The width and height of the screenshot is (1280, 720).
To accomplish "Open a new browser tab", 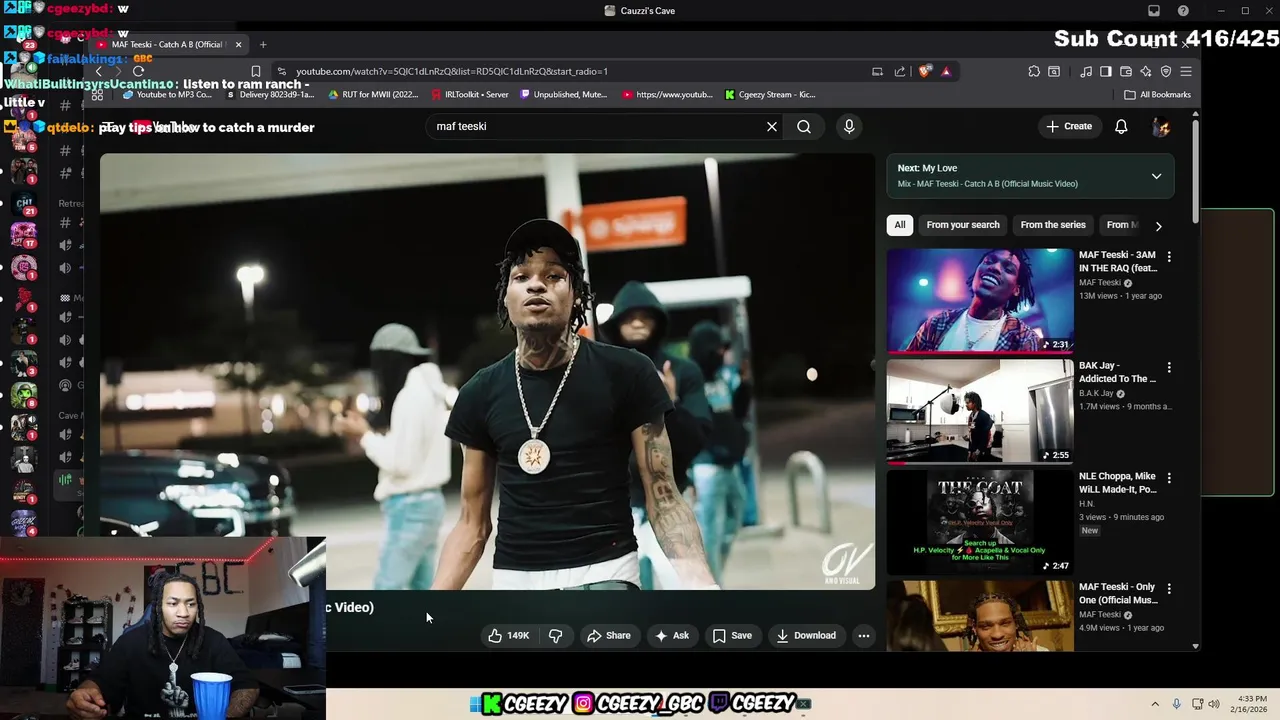I will pyautogui.click(x=263, y=45).
